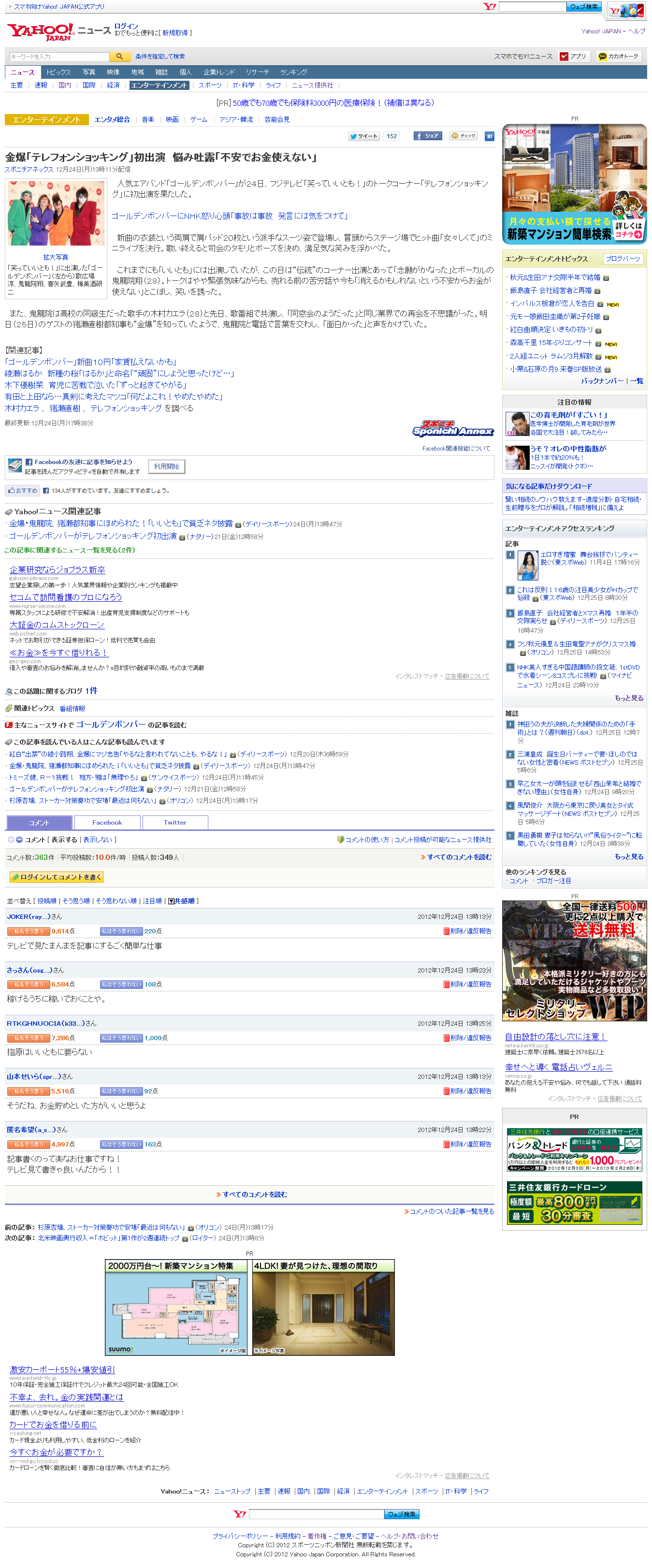The height and width of the screenshot is (1568, 652).
Task: Click 新規取得 registration link
Action: pyautogui.click(x=174, y=33)
